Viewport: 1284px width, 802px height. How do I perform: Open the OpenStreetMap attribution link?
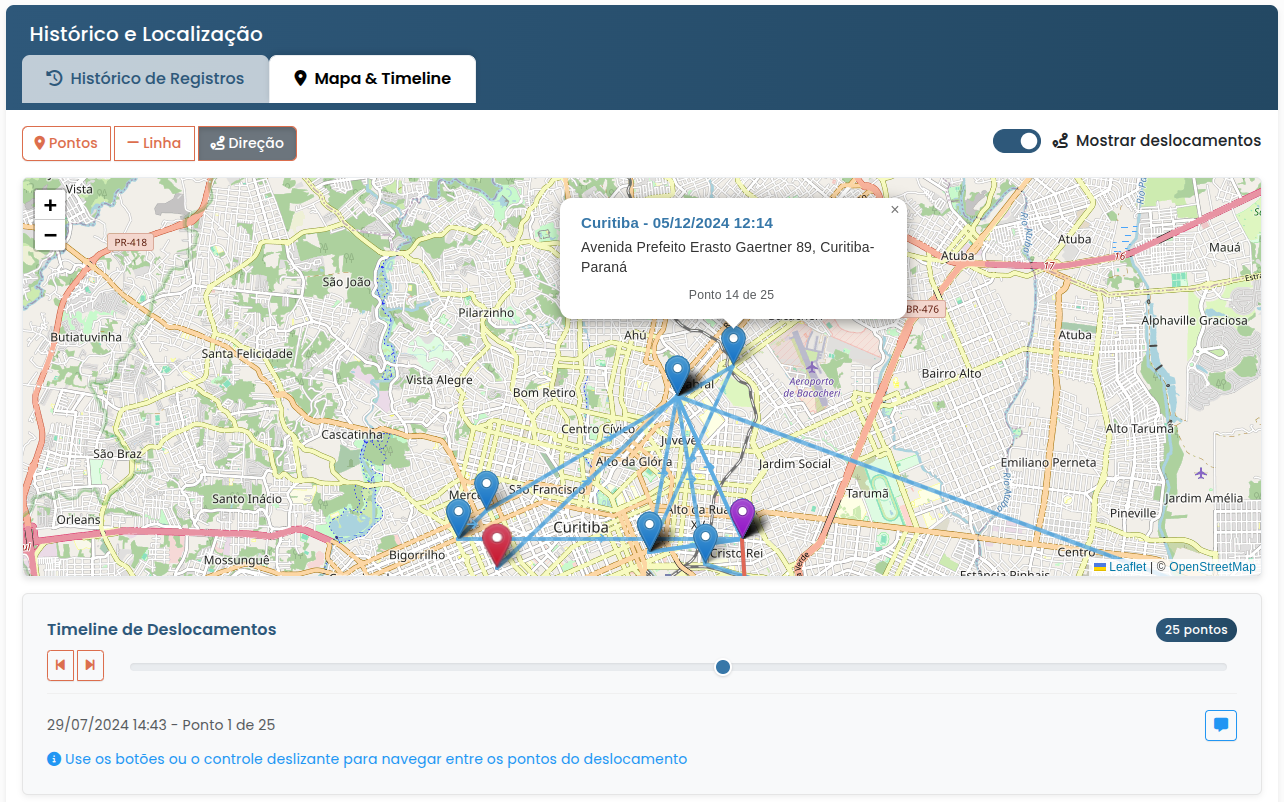pyautogui.click(x=1212, y=567)
